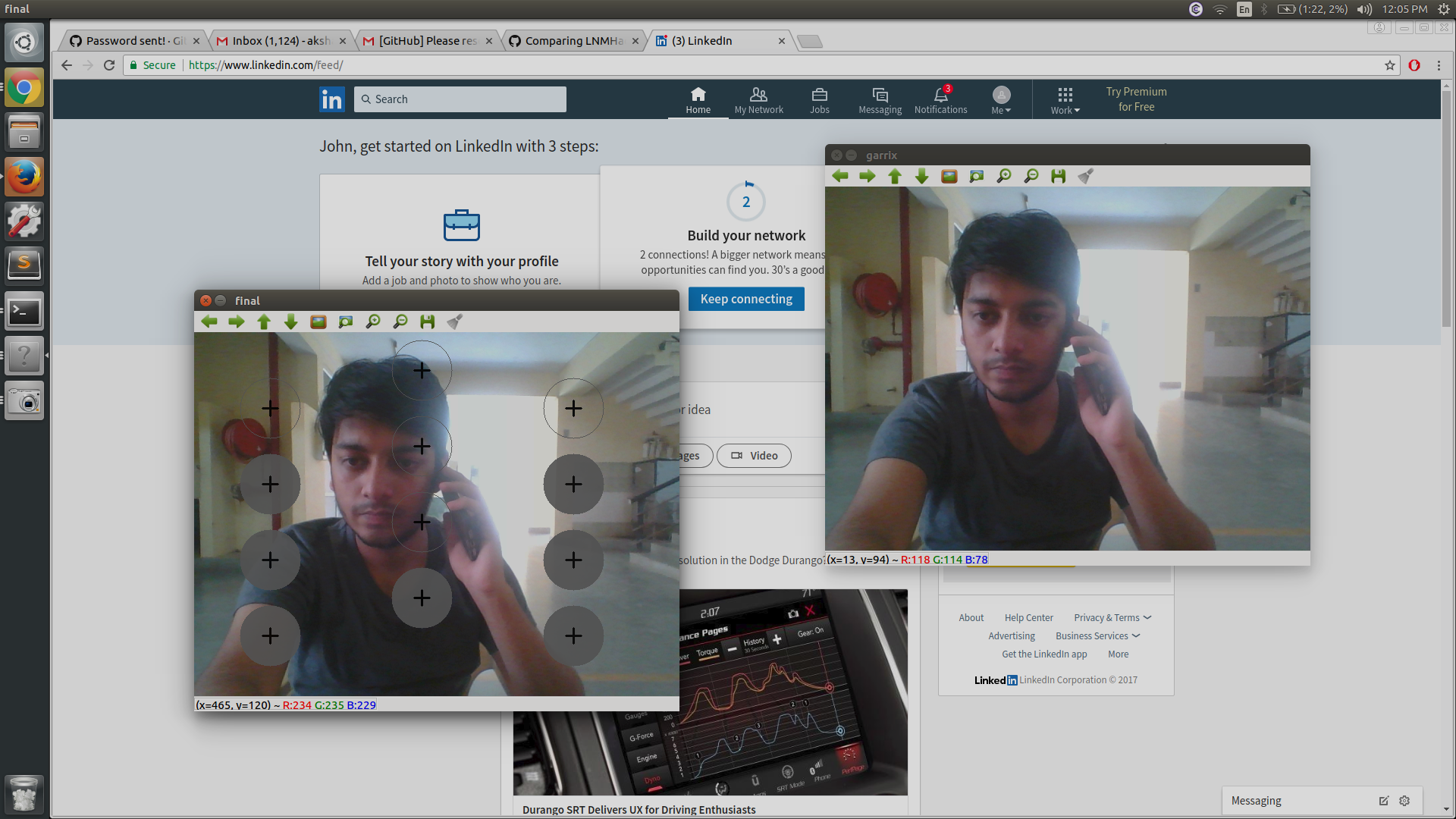Viewport: 1456px width, 819px height.
Task: Click the LinkedIn search field
Action: click(460, 99)
